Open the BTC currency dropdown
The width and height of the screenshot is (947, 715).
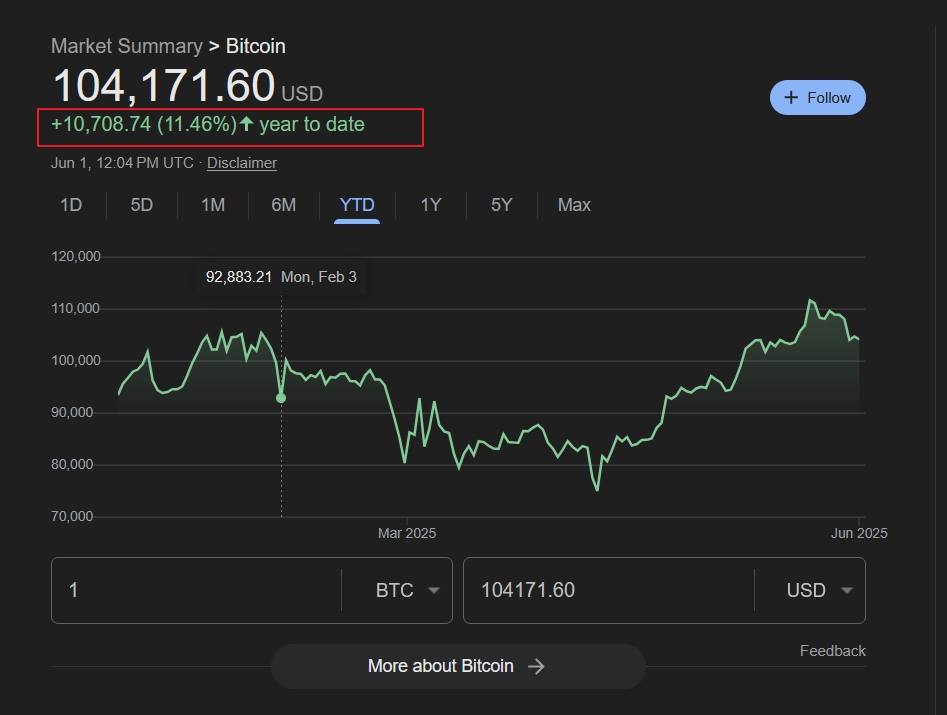click(x=406, y=590)
